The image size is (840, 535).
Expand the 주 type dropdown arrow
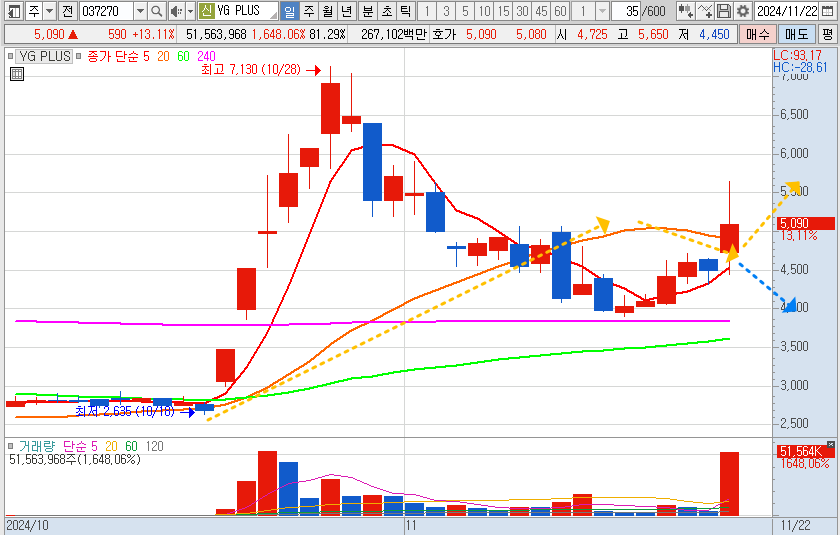(49, 11)
